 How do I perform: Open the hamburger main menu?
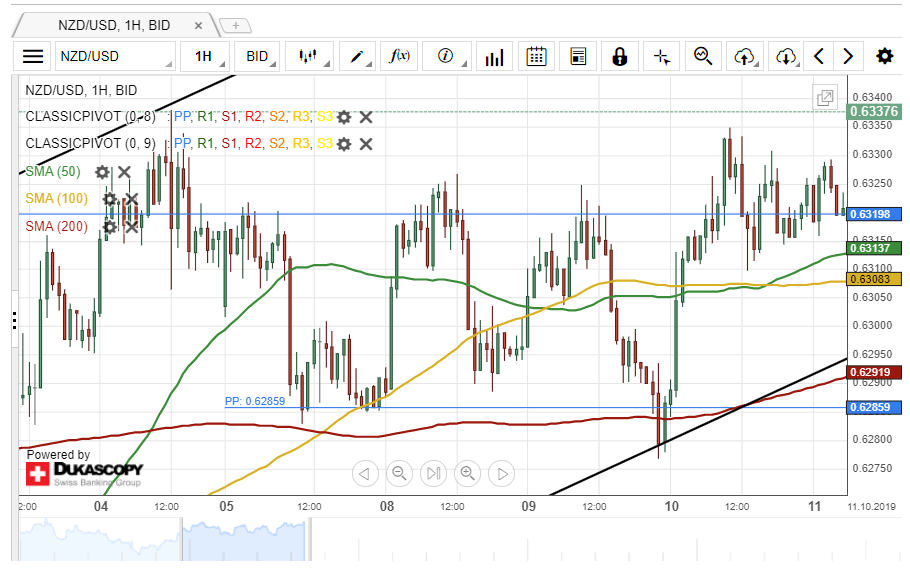click(x=33, y=56)
